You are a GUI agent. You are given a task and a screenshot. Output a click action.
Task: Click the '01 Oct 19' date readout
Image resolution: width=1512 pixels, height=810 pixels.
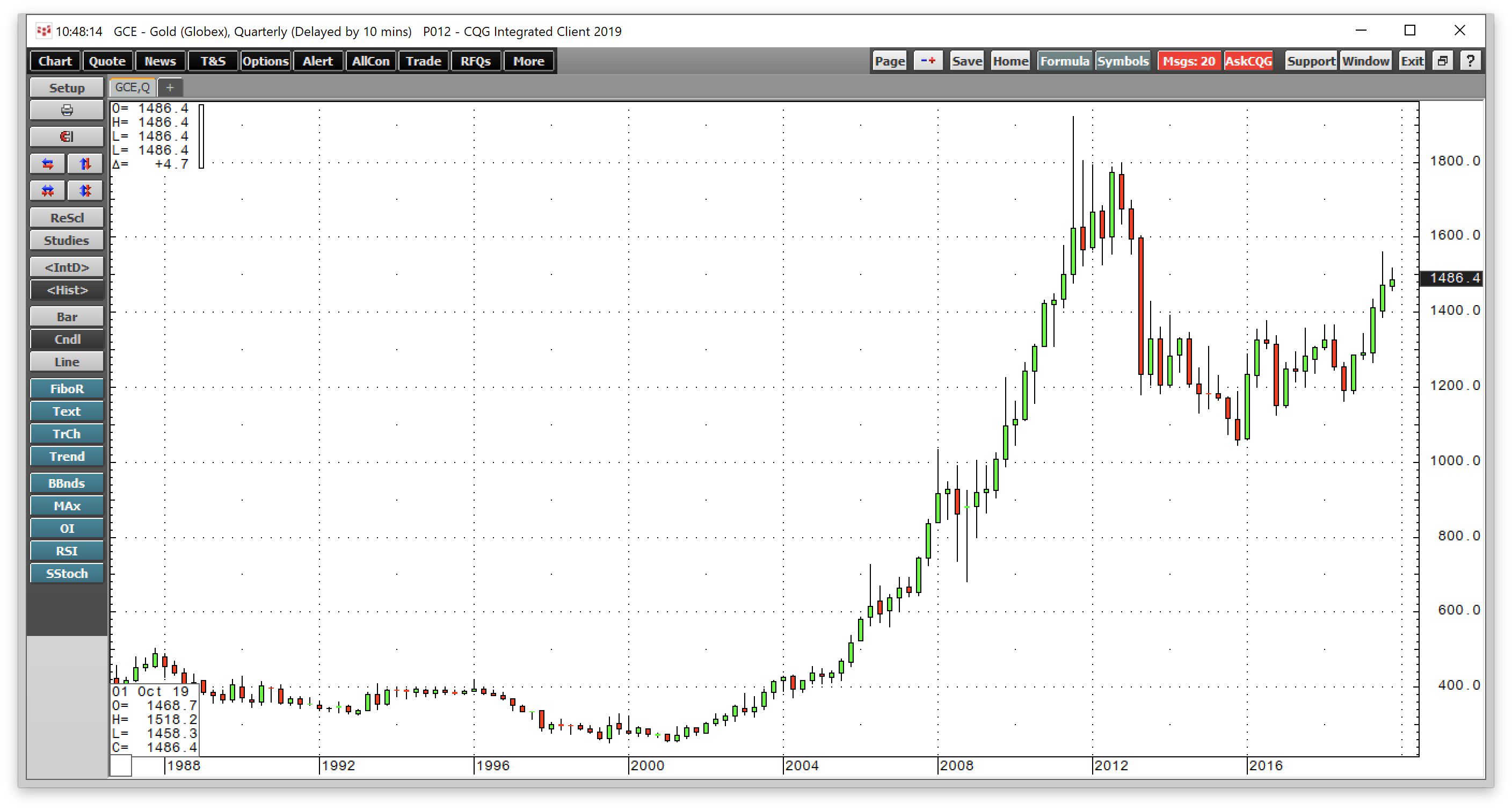(150, 691)
